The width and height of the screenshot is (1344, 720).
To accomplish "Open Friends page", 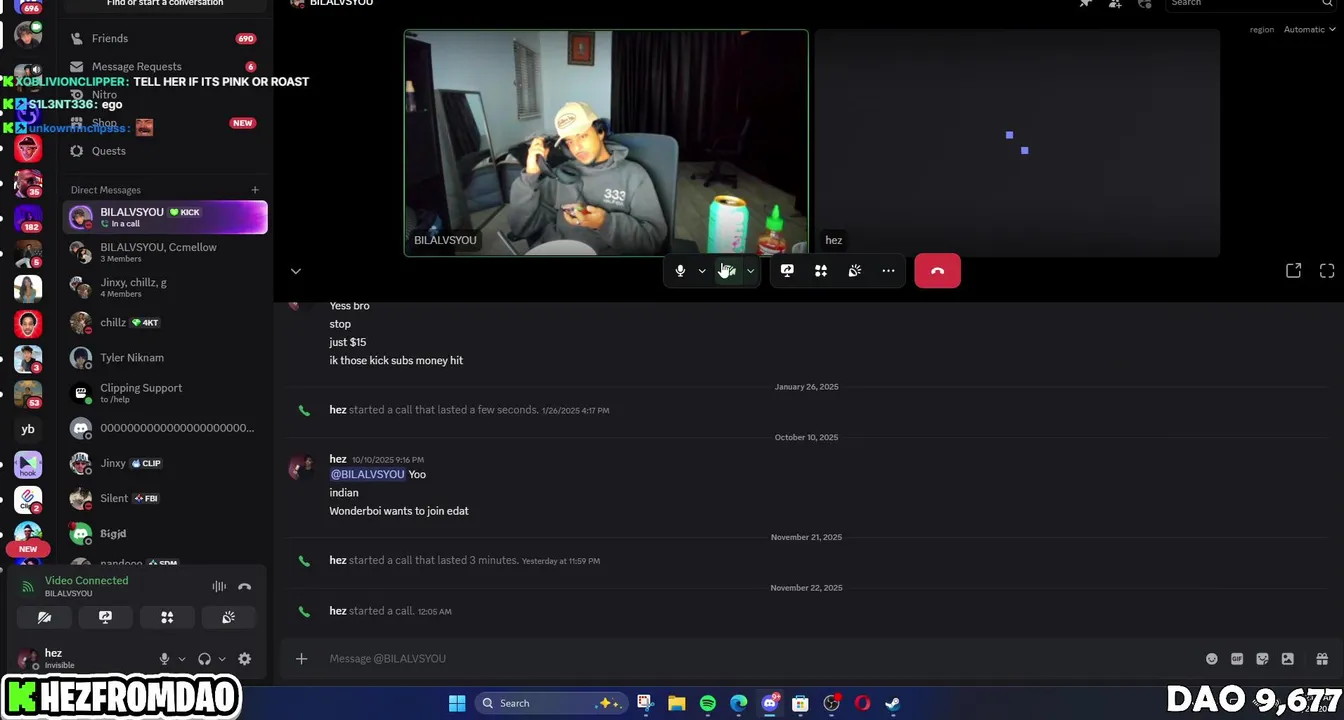I will click(x=164, y=38).
